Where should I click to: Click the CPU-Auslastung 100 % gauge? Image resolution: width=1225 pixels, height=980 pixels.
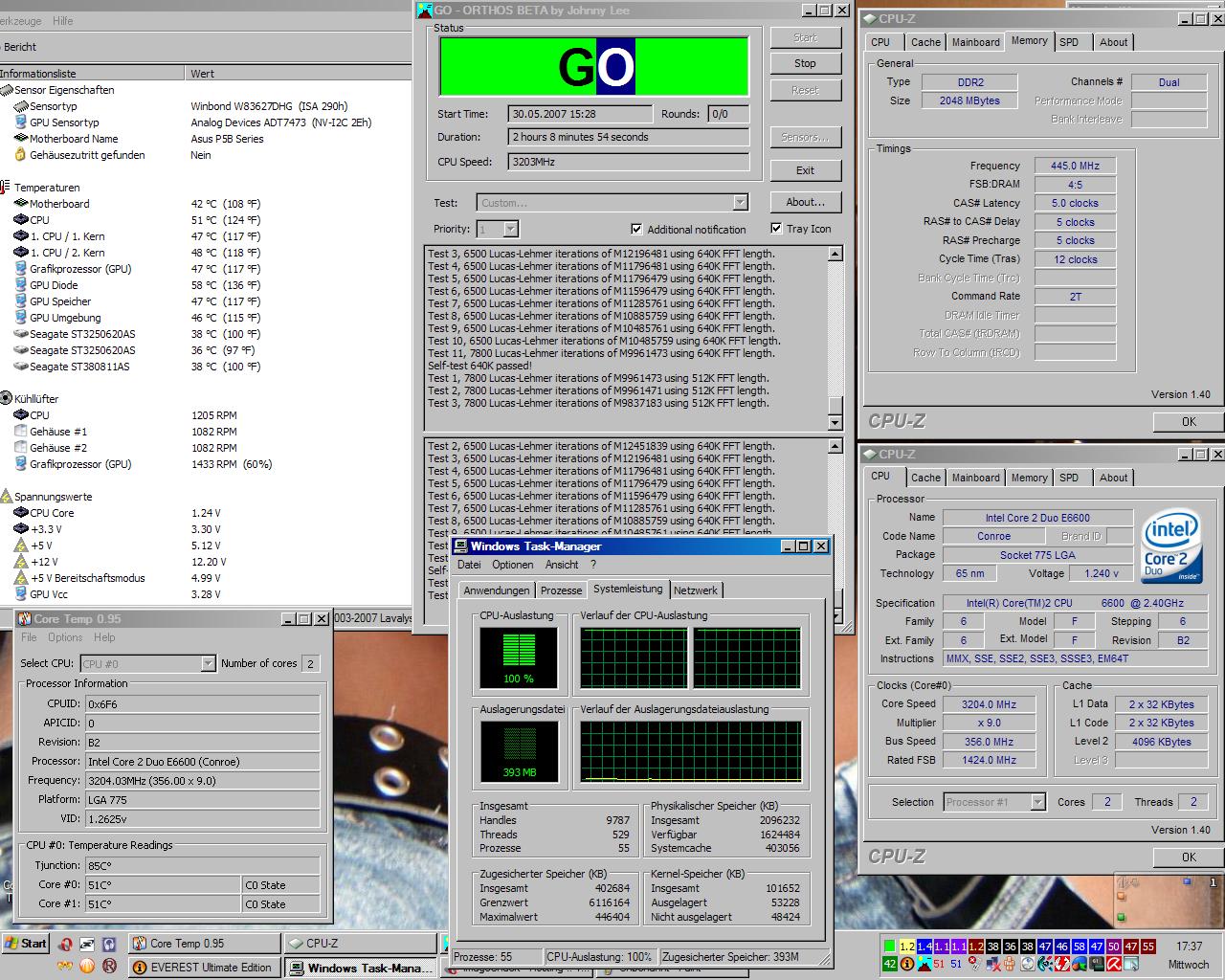pyautogui.click(x=519, y=657)
